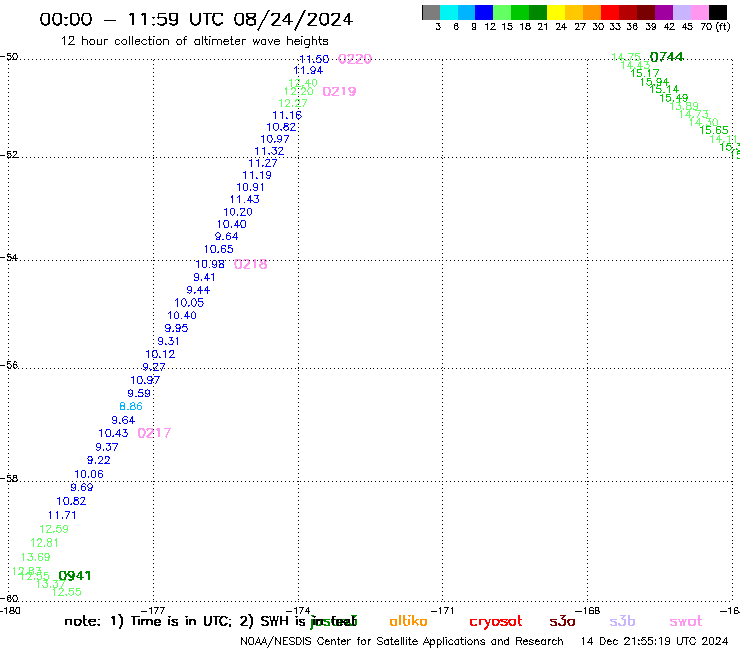Click the NOAA/NESDIS footer credit text

[402, 641]
